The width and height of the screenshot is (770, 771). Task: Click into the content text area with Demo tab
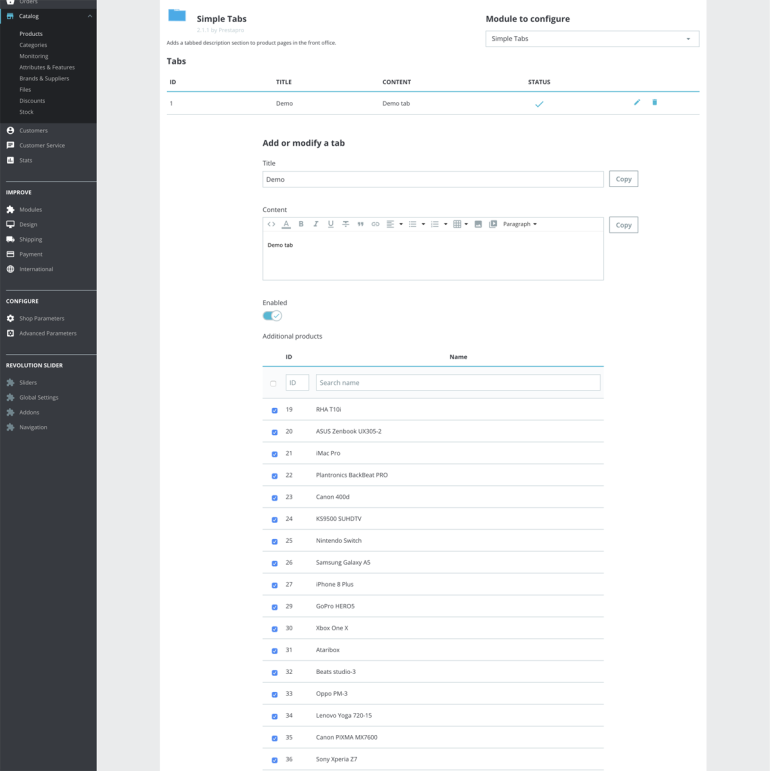click(x=433, y=256)
